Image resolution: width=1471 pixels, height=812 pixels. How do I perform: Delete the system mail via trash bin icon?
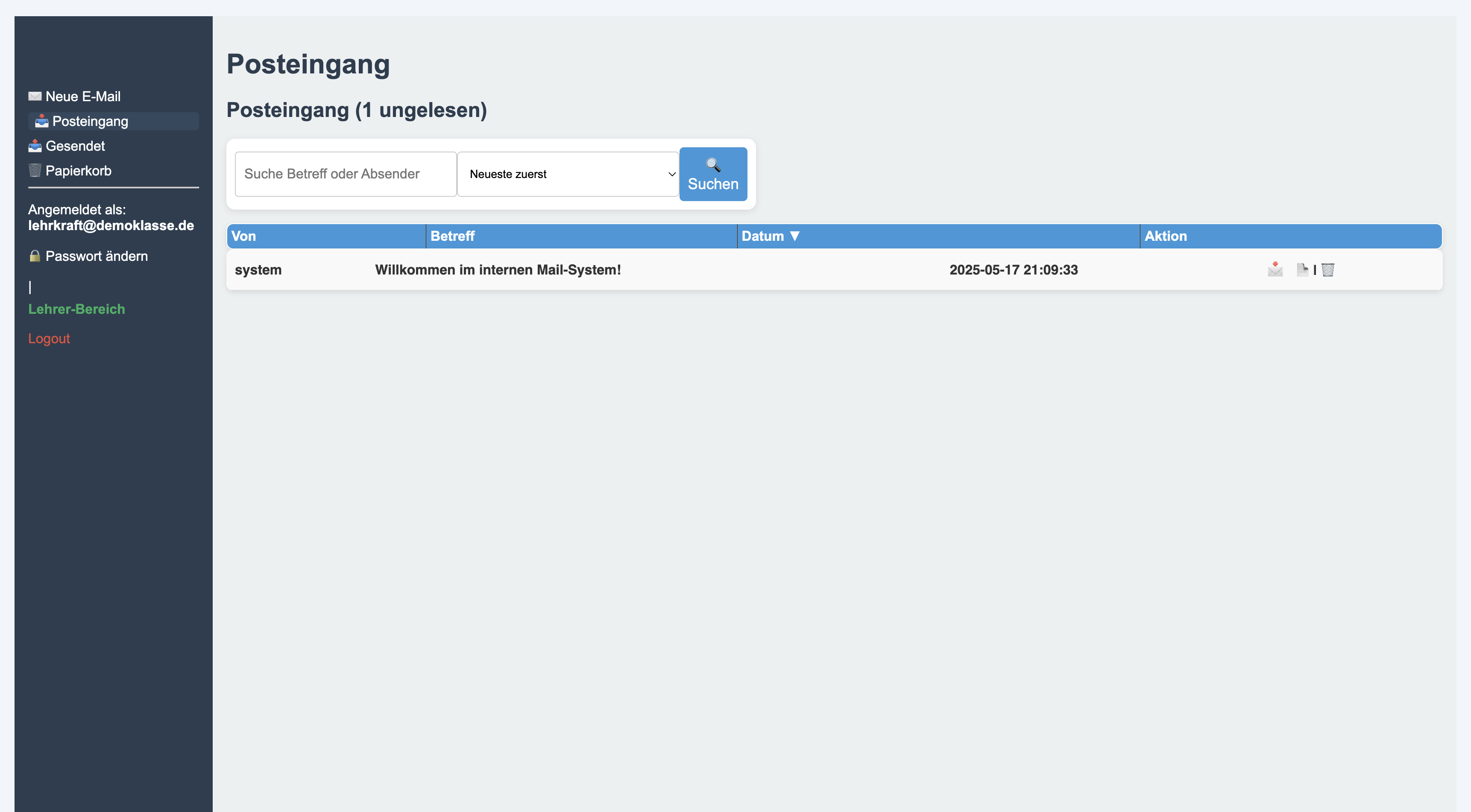pyautogui.click(x=1327, y=270)
